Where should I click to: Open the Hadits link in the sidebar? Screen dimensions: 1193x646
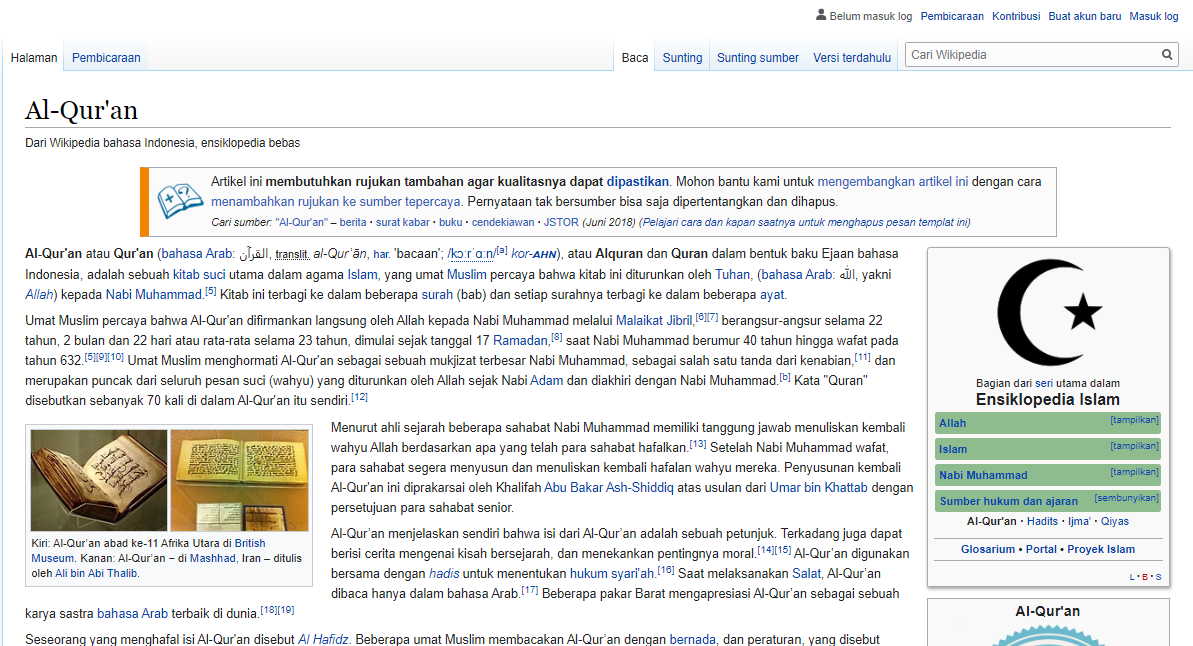(x=1042, y=521)
